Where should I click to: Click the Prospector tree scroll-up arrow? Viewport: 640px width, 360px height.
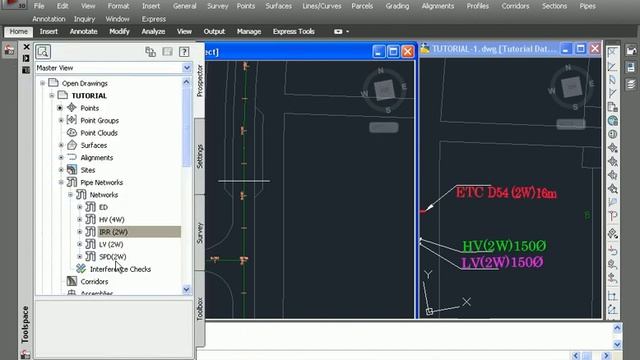187,82
